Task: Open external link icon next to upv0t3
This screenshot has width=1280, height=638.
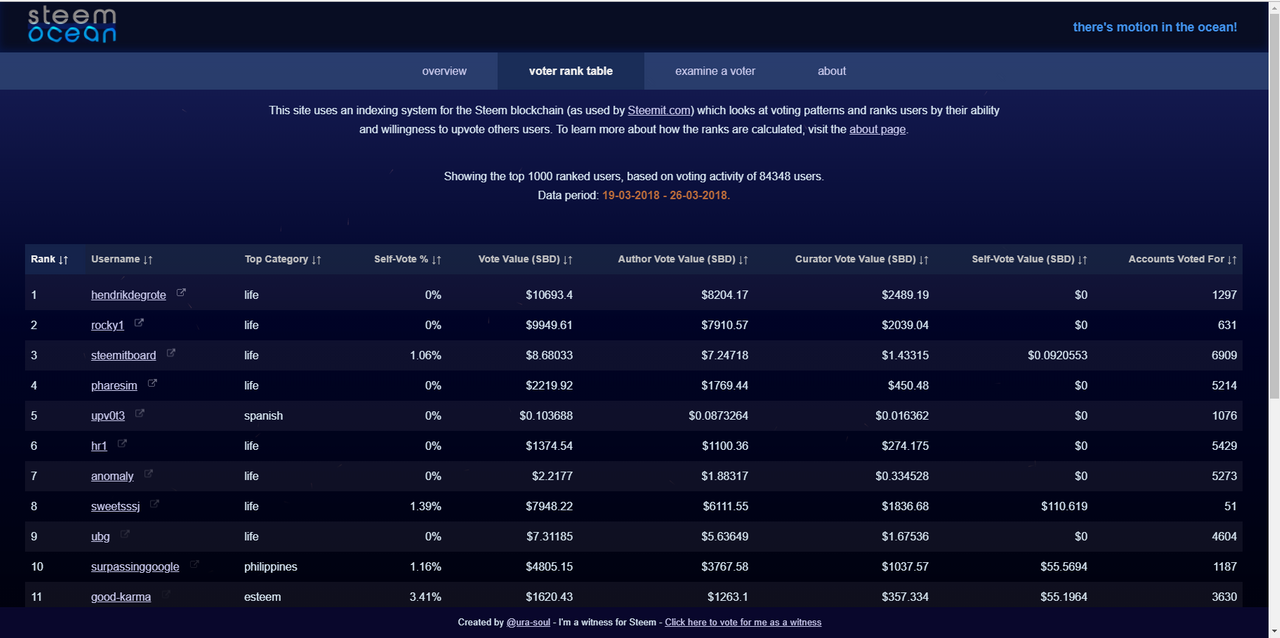Action: coord(140,413)
